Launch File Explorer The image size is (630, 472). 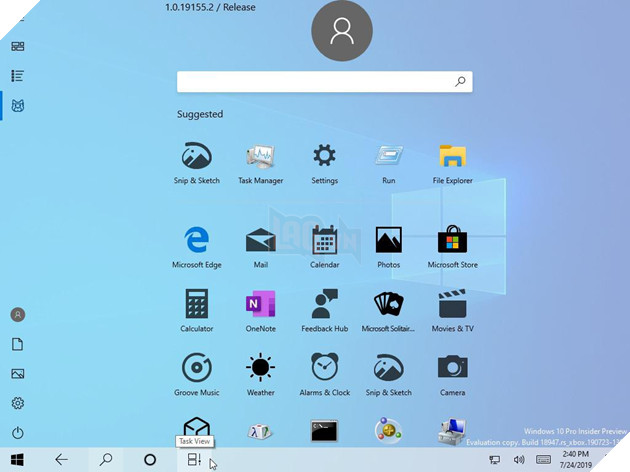click(x=452, y=163)
